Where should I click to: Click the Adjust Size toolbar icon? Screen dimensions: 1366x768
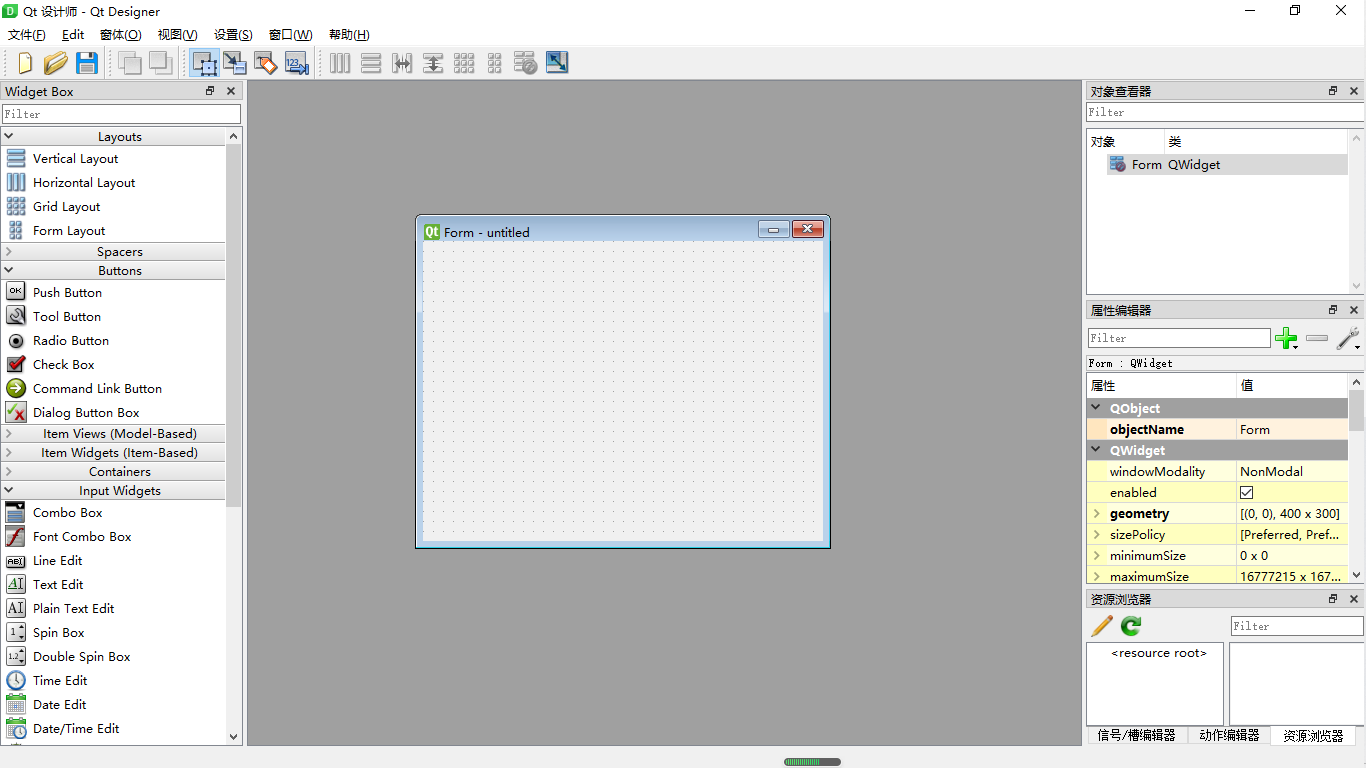[x=557, y=62]
